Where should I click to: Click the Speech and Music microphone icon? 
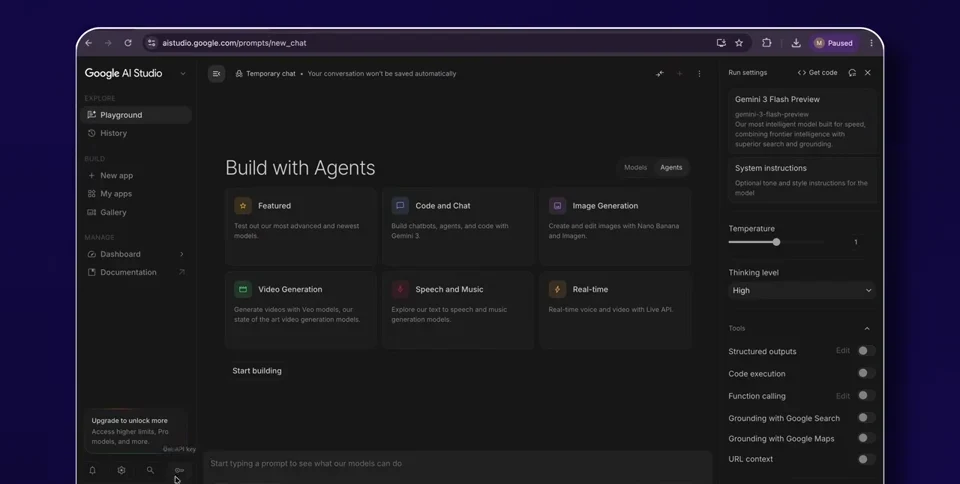point(400,289)
